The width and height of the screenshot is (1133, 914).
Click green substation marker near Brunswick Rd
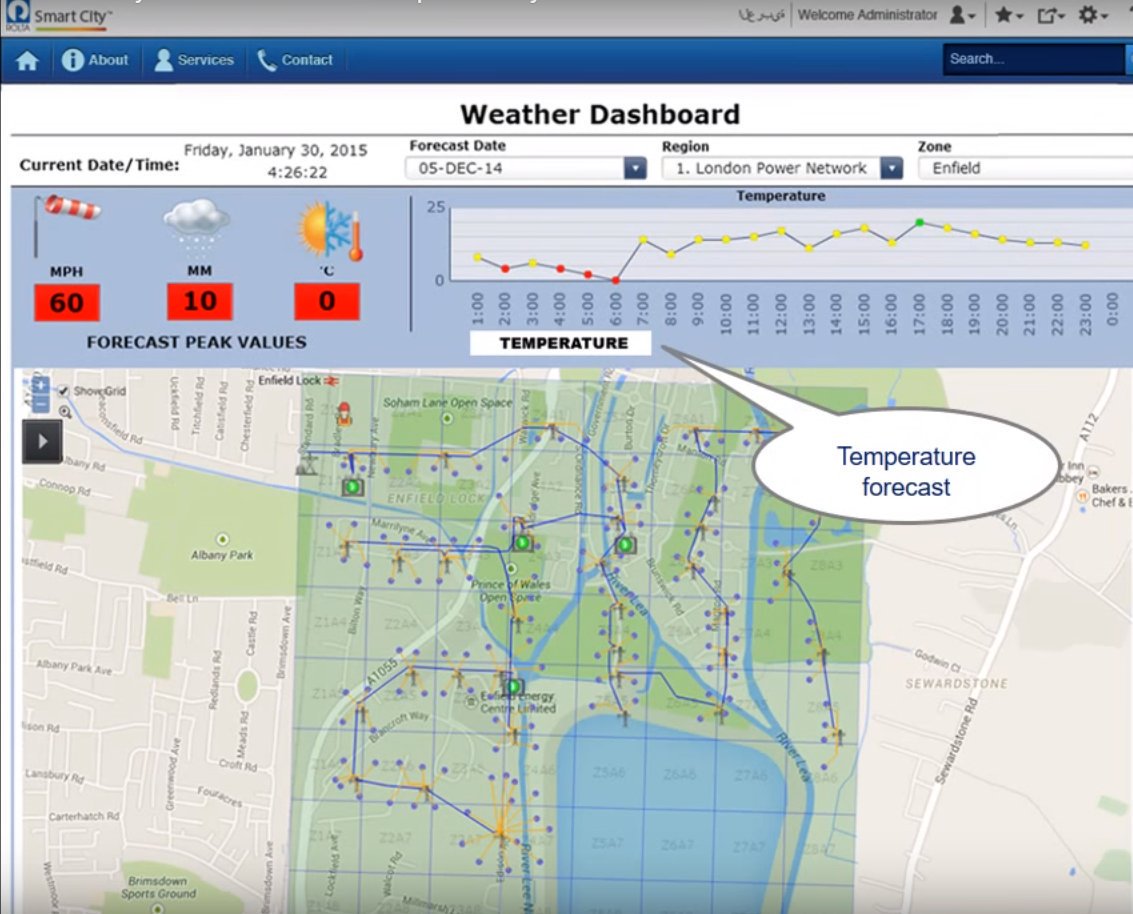pyautogui.click(x=626, y=544)
